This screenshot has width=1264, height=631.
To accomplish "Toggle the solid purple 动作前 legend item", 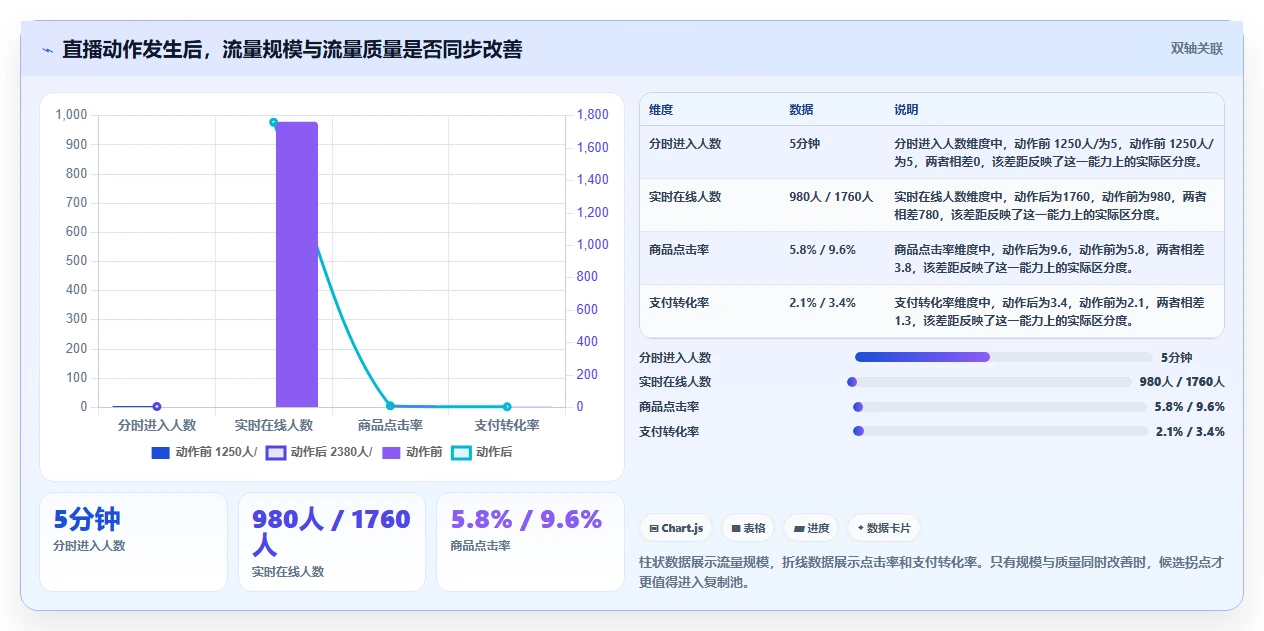I will 412,452.
